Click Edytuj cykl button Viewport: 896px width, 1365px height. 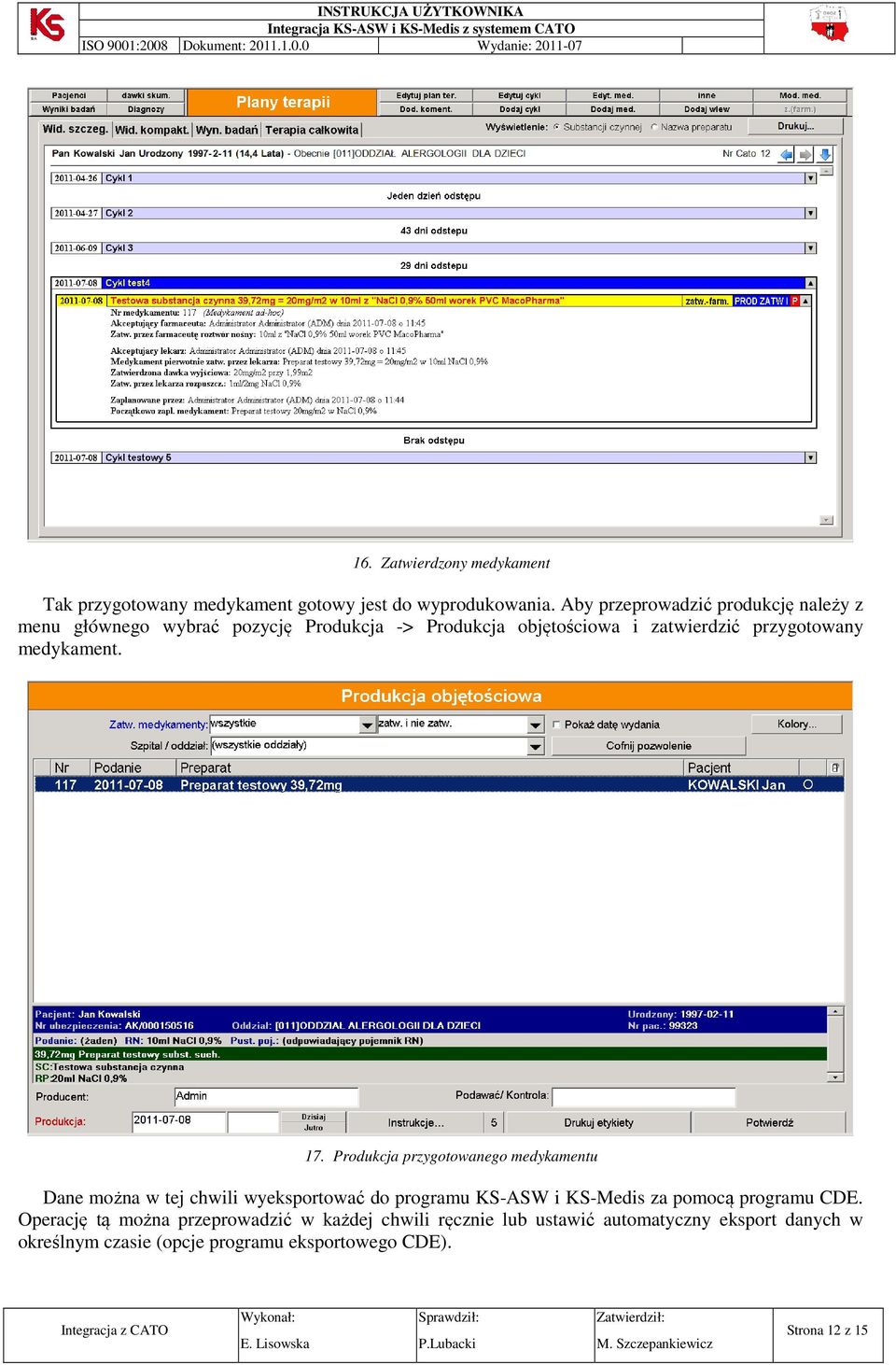pyautogui.click(x=520, y=95)
